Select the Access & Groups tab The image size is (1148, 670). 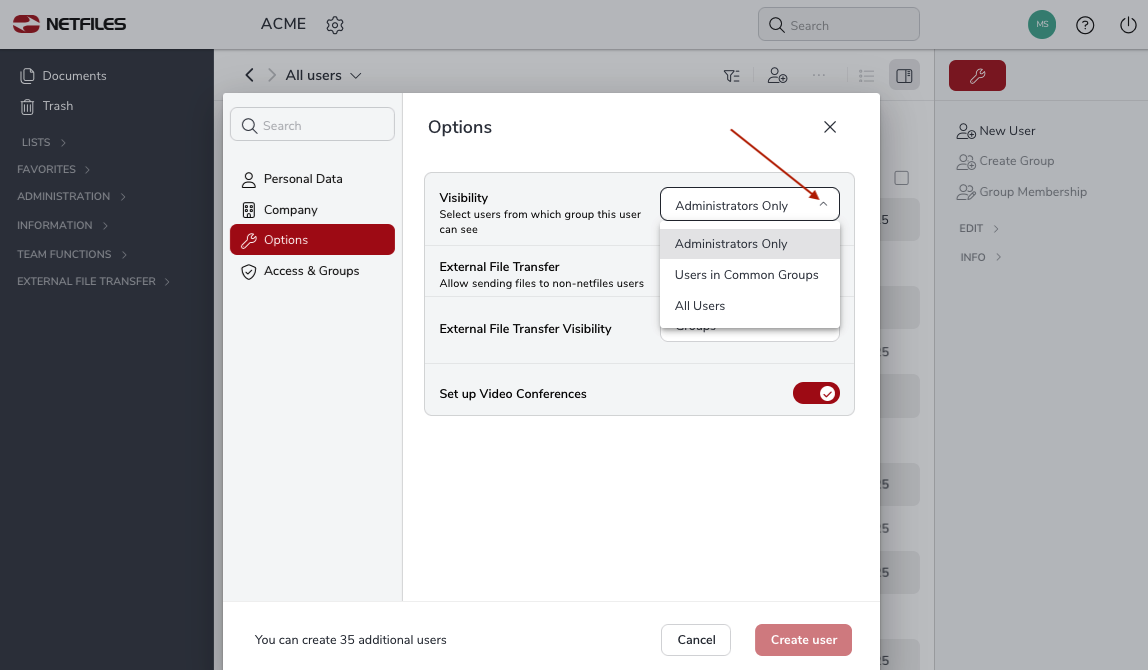312,271
